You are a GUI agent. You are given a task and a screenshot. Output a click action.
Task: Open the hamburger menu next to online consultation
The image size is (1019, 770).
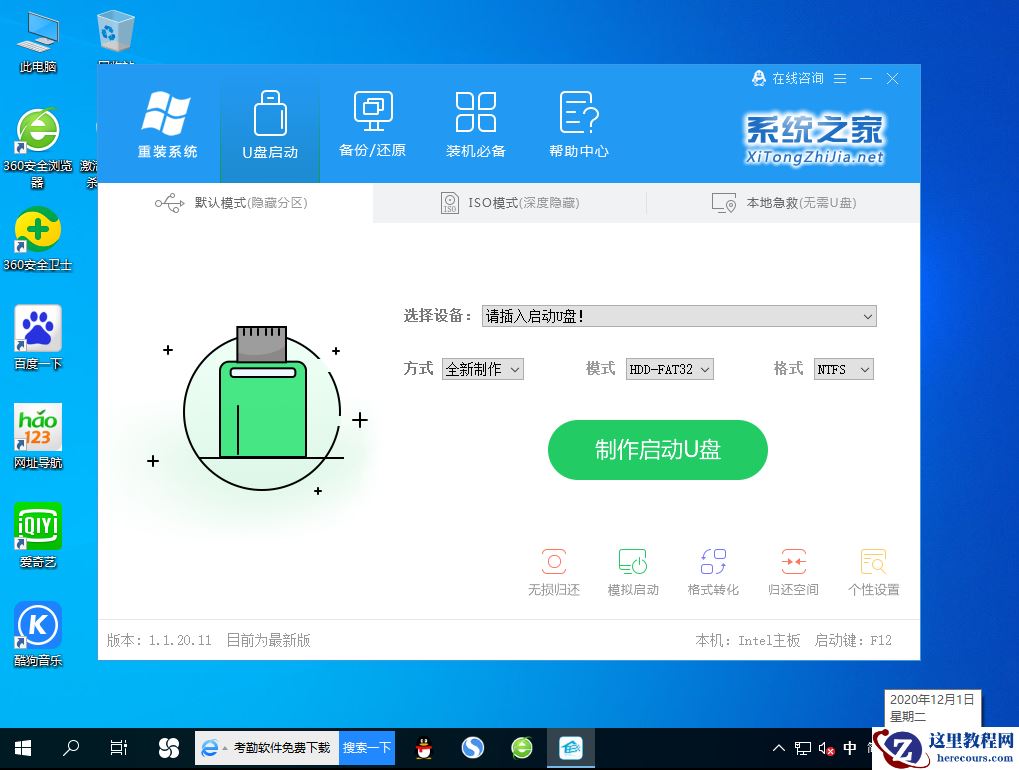(x=840, y=78)
